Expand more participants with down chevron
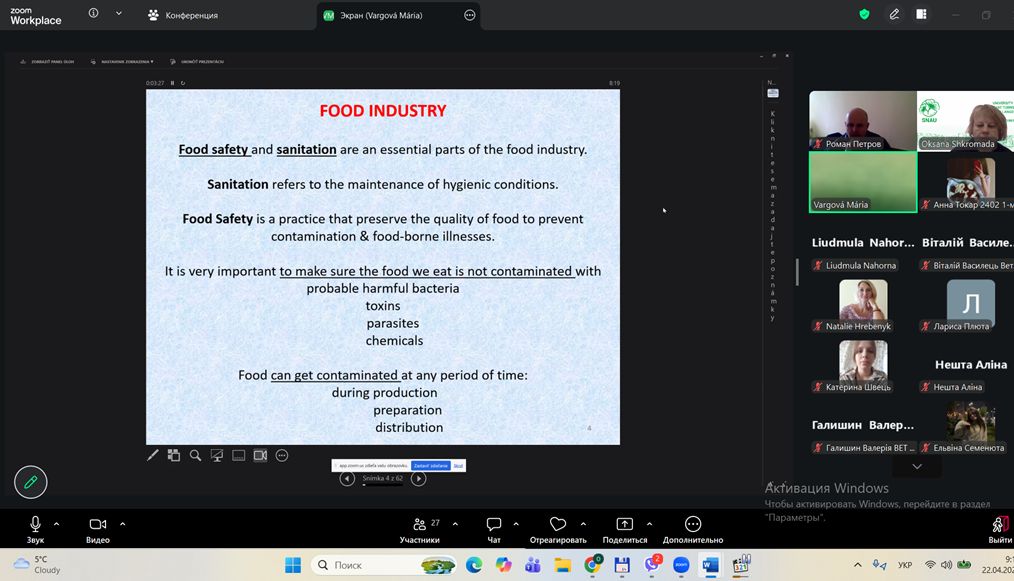1014x581 pixels. click(x=917, y=467)
